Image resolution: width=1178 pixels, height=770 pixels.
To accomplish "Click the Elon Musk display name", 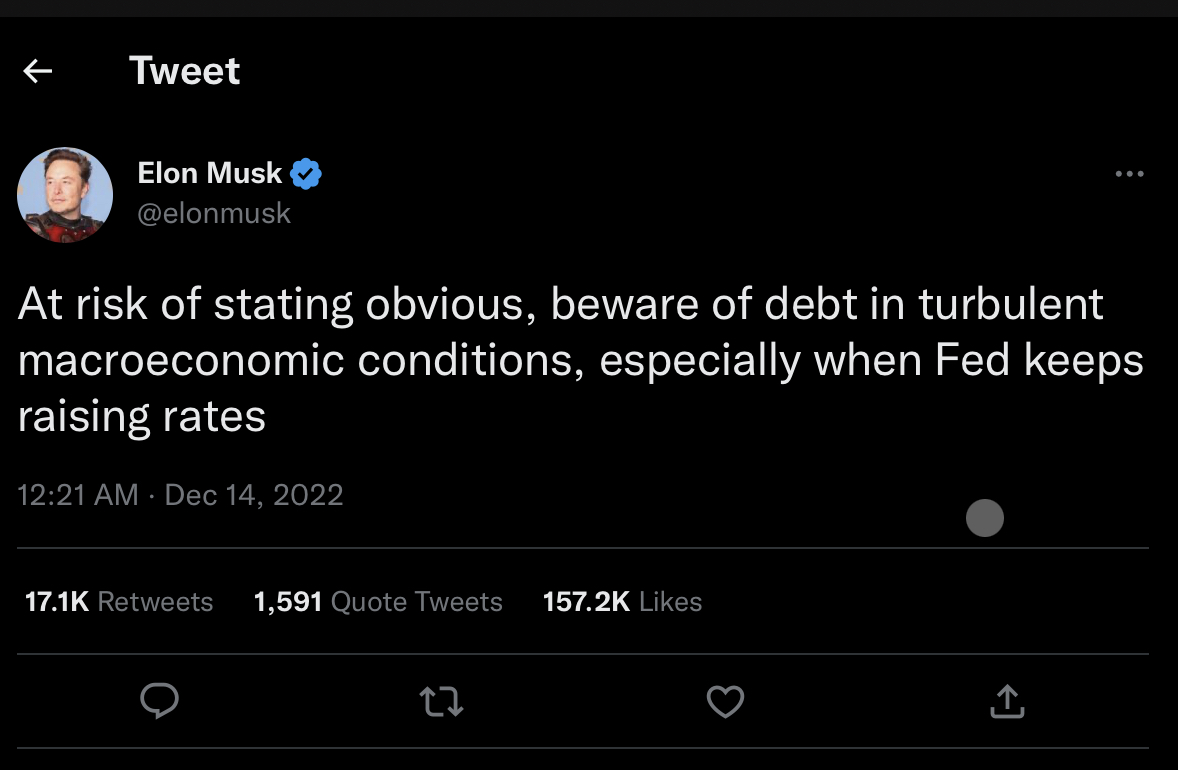I will pos(209,172).
